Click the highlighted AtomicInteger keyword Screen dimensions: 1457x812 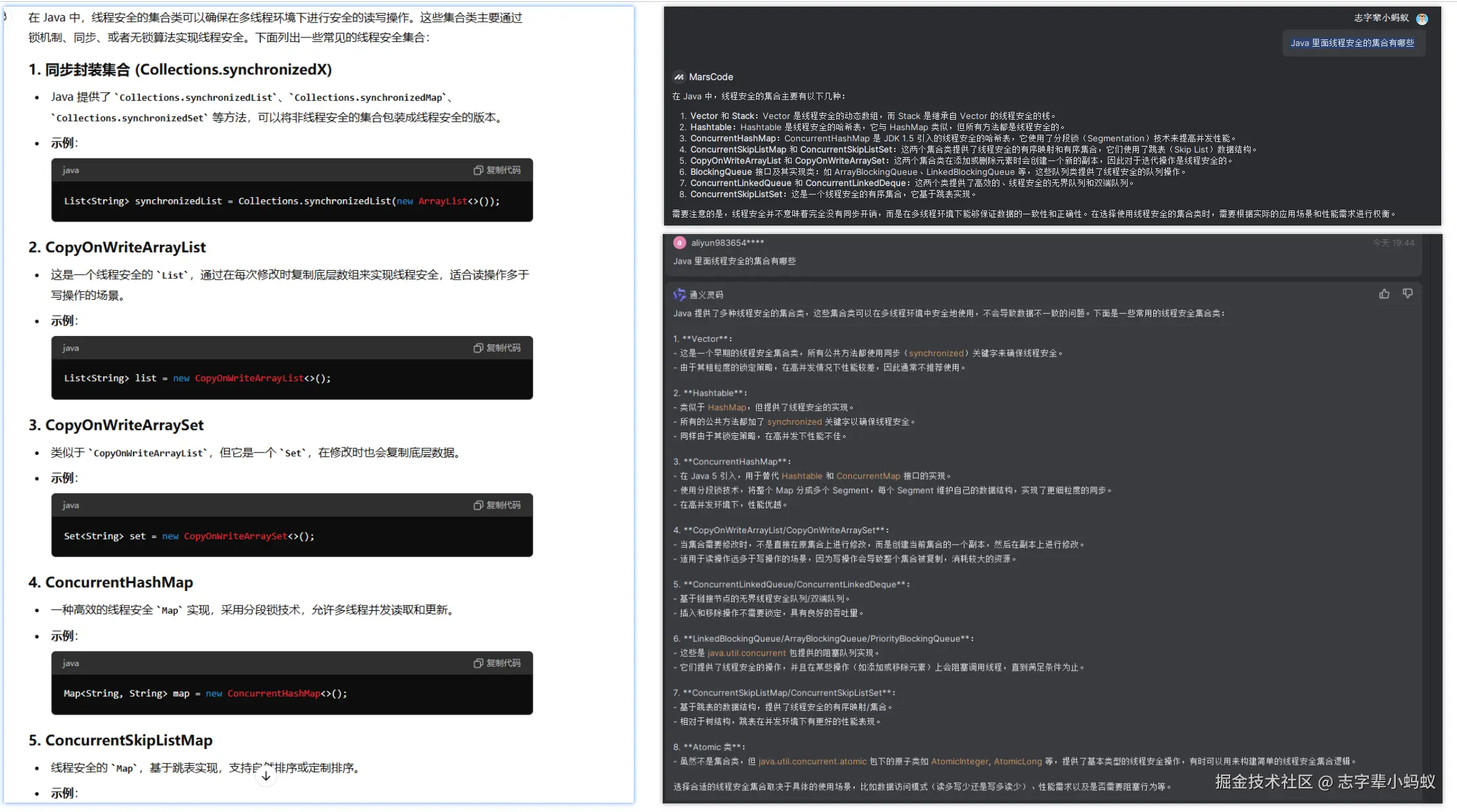[959, 761]
